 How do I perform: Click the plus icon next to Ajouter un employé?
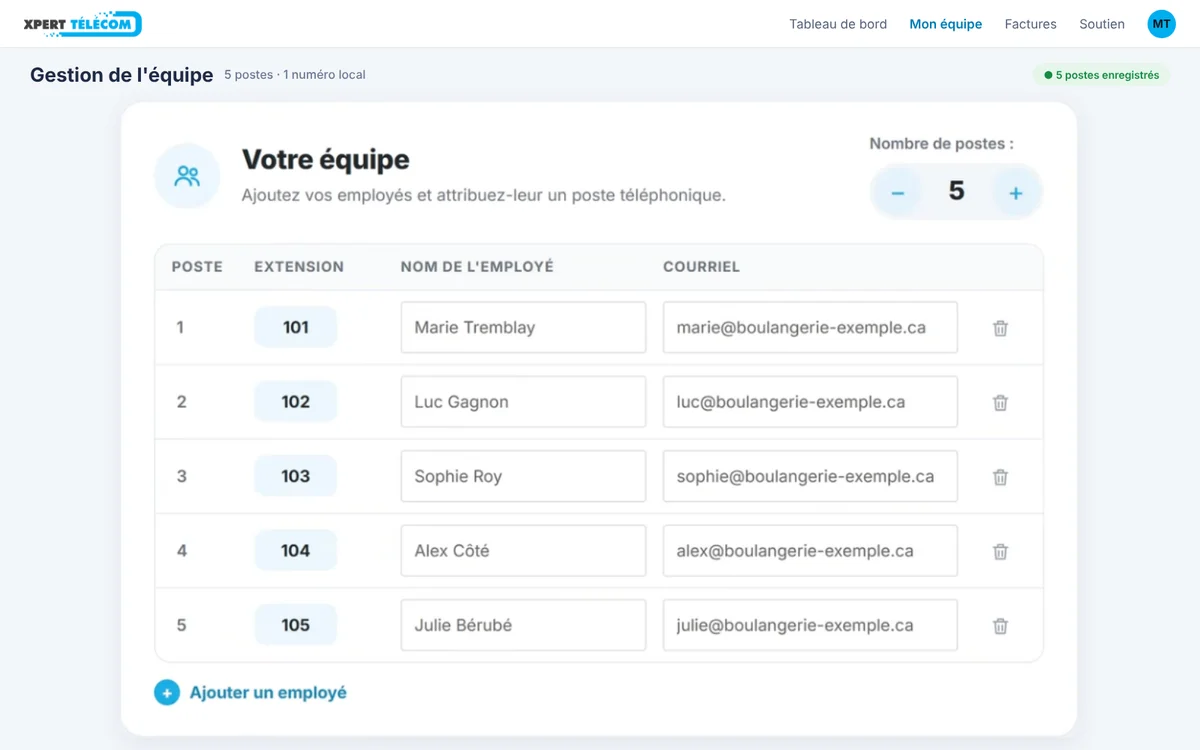pyautogui.click(x=166, y=692)
